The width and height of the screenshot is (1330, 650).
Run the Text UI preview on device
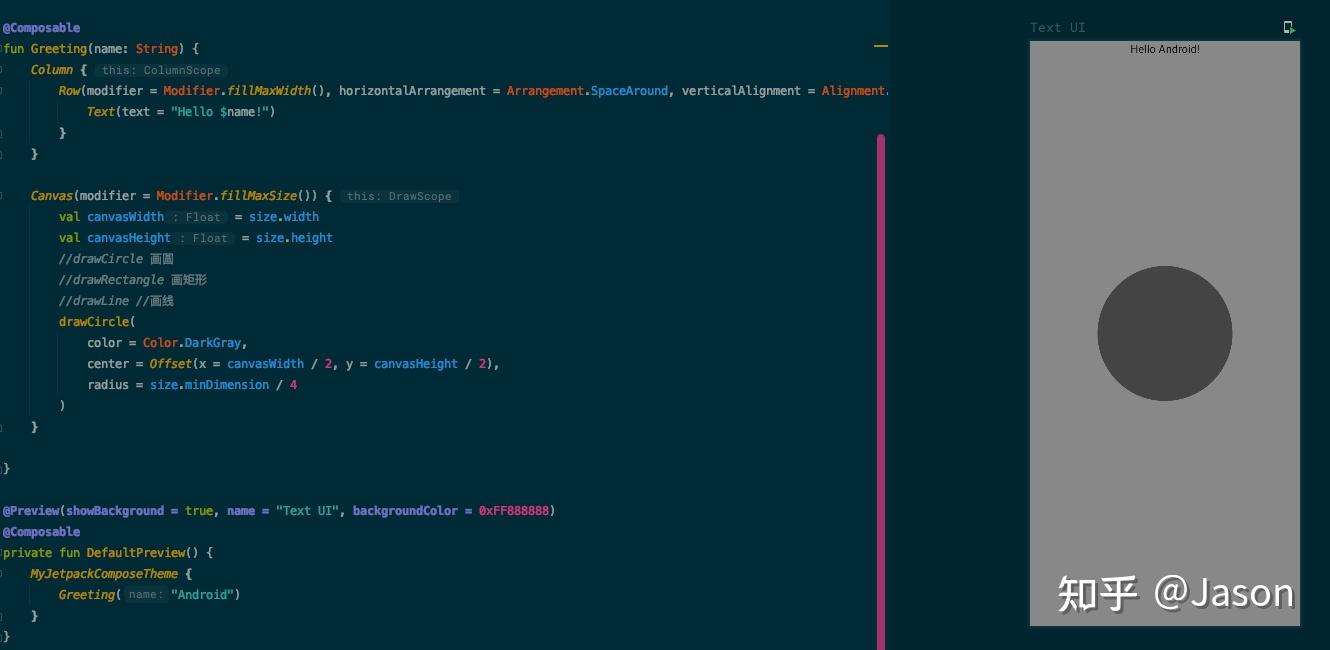(x=1289, y=28)
